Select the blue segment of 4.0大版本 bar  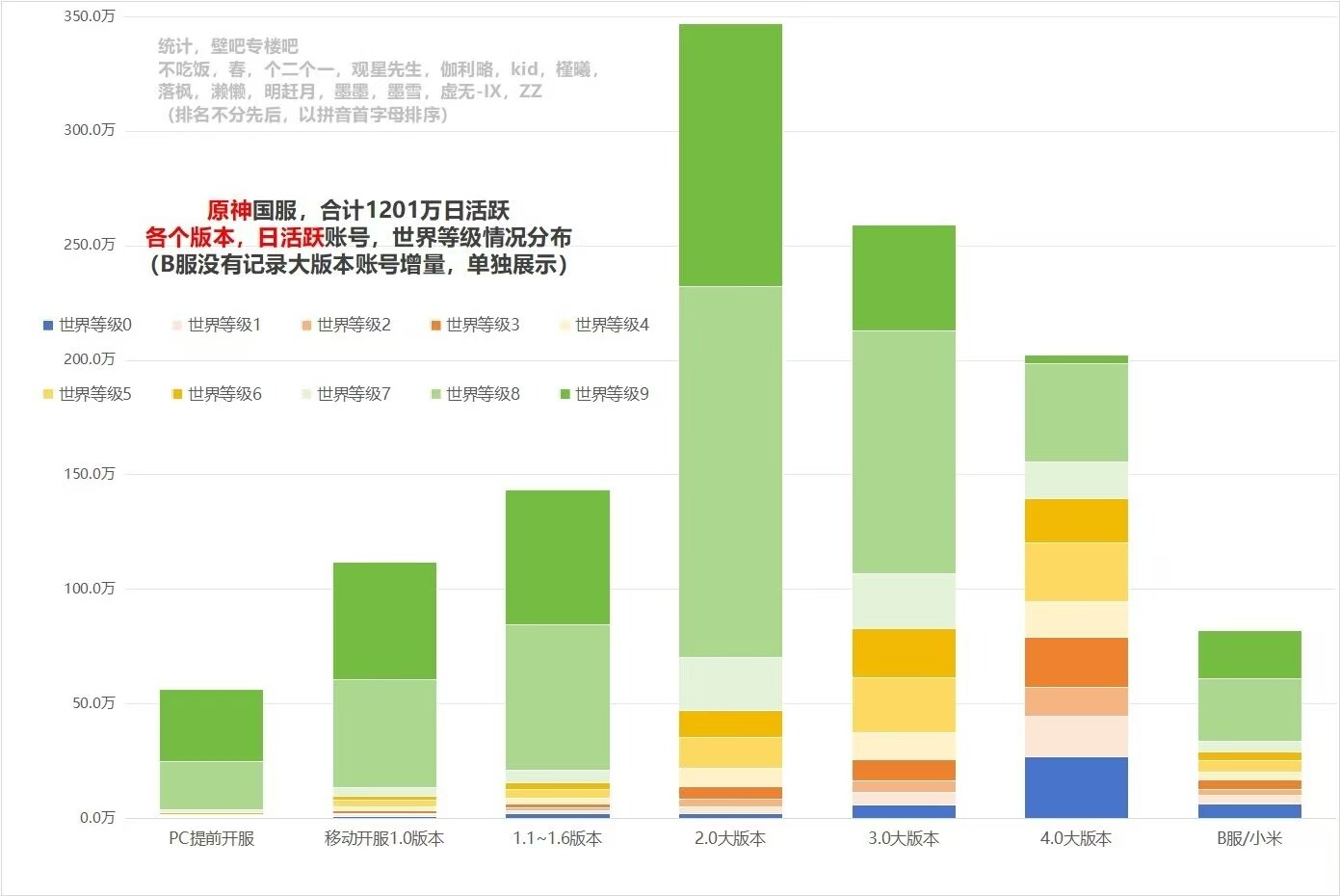(1076, 787)
